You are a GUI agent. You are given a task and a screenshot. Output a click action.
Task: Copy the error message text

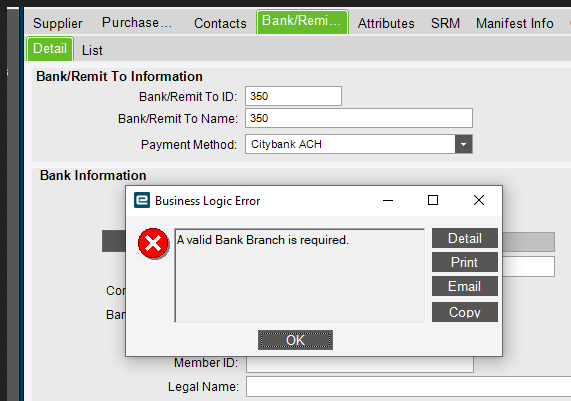click(465, 312)
